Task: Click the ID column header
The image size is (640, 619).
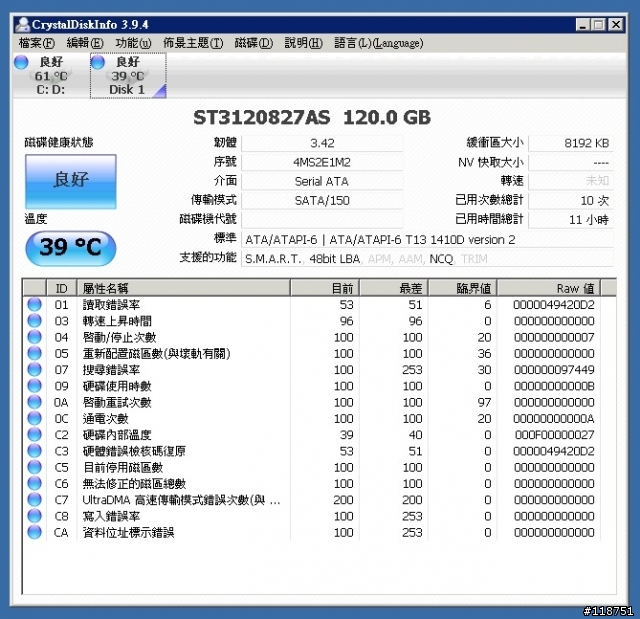Action: point(62,288)
